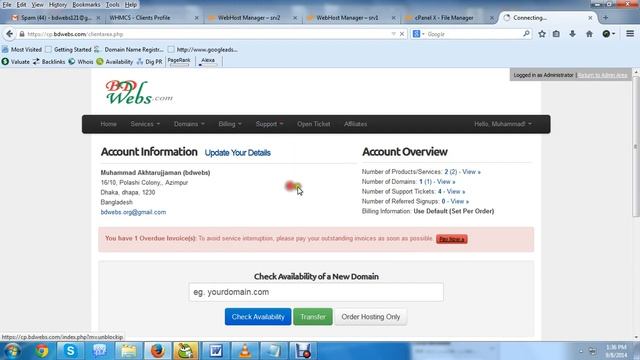The height and width of the screenshot is (360, 640).
Task: Open Domain Name Registr... bookmark
Action: (129, 49)
